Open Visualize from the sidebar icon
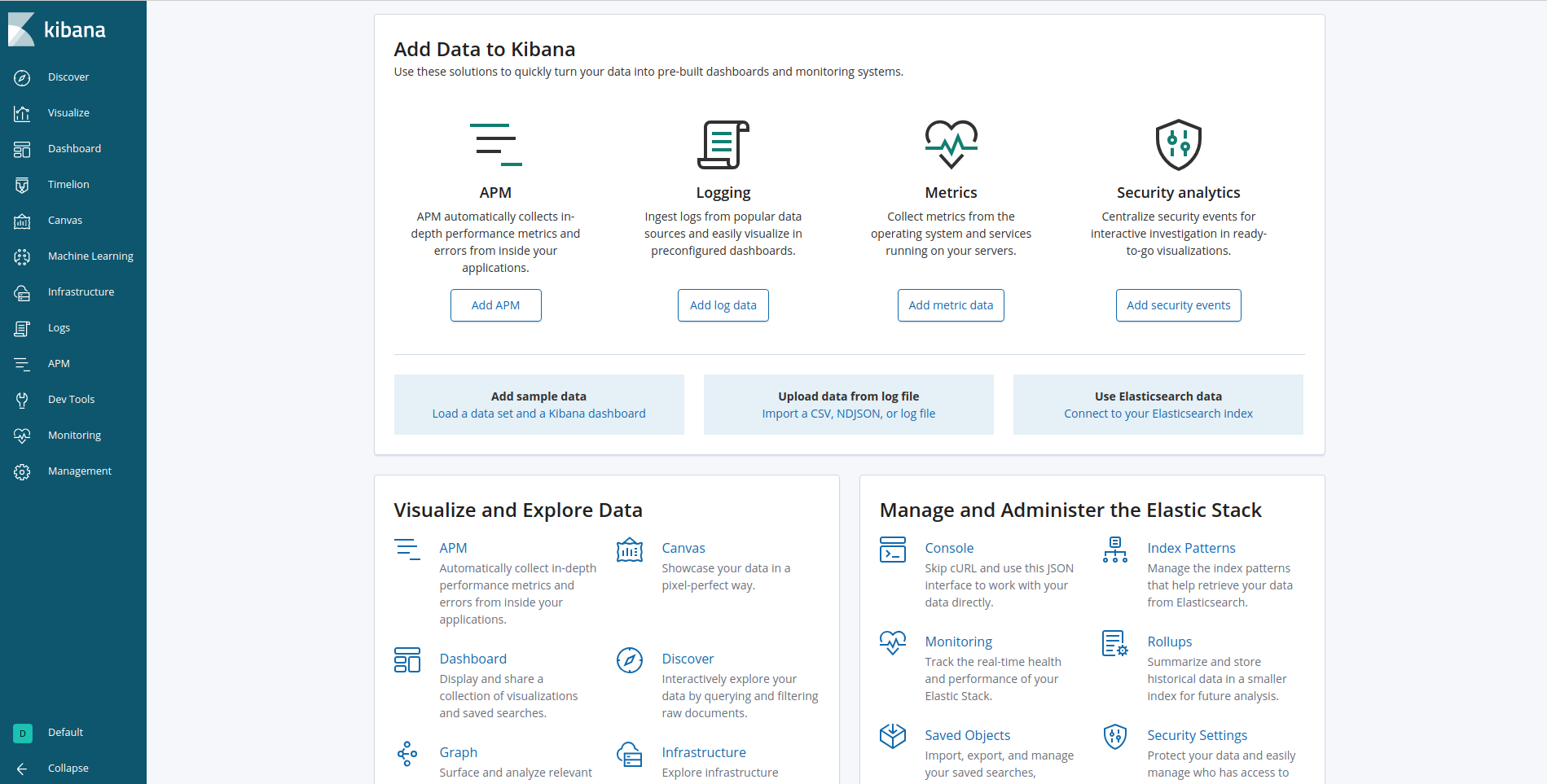This screenshot has height=784, width=1547. (22, 112)
